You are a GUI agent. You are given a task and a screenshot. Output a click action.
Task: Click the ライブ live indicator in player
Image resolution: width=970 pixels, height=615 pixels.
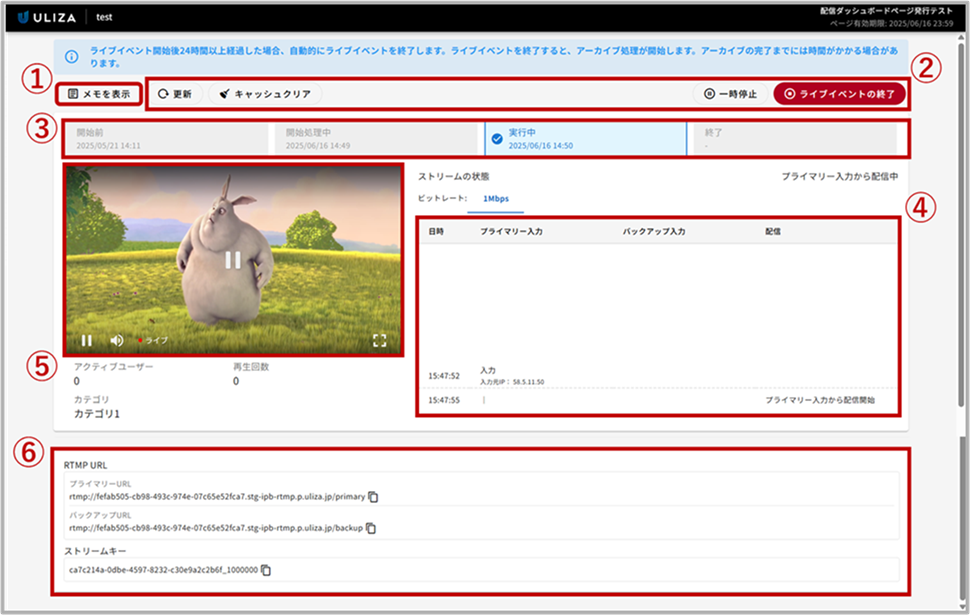click(153, 340)
